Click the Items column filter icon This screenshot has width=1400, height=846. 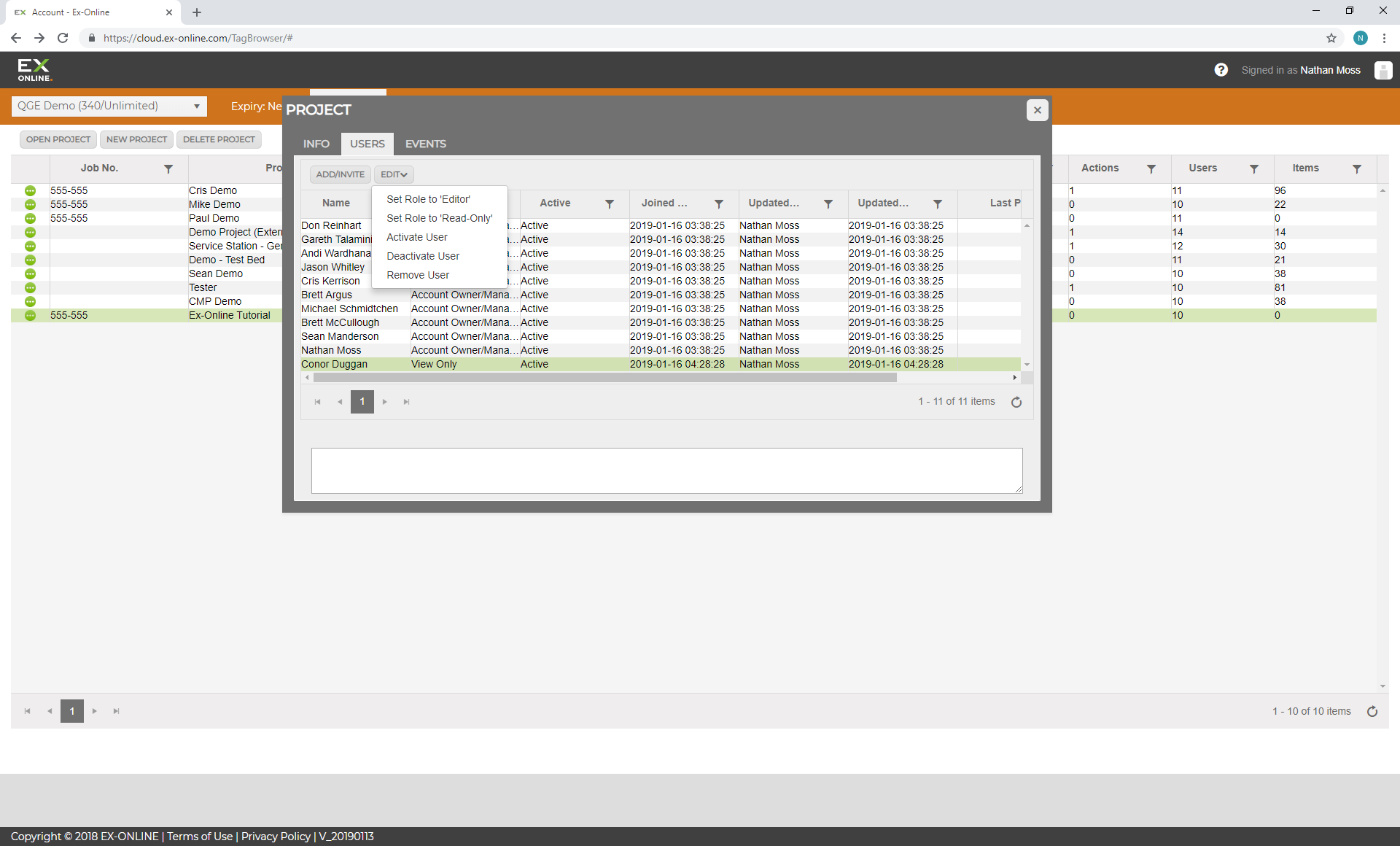[1357, 168]
